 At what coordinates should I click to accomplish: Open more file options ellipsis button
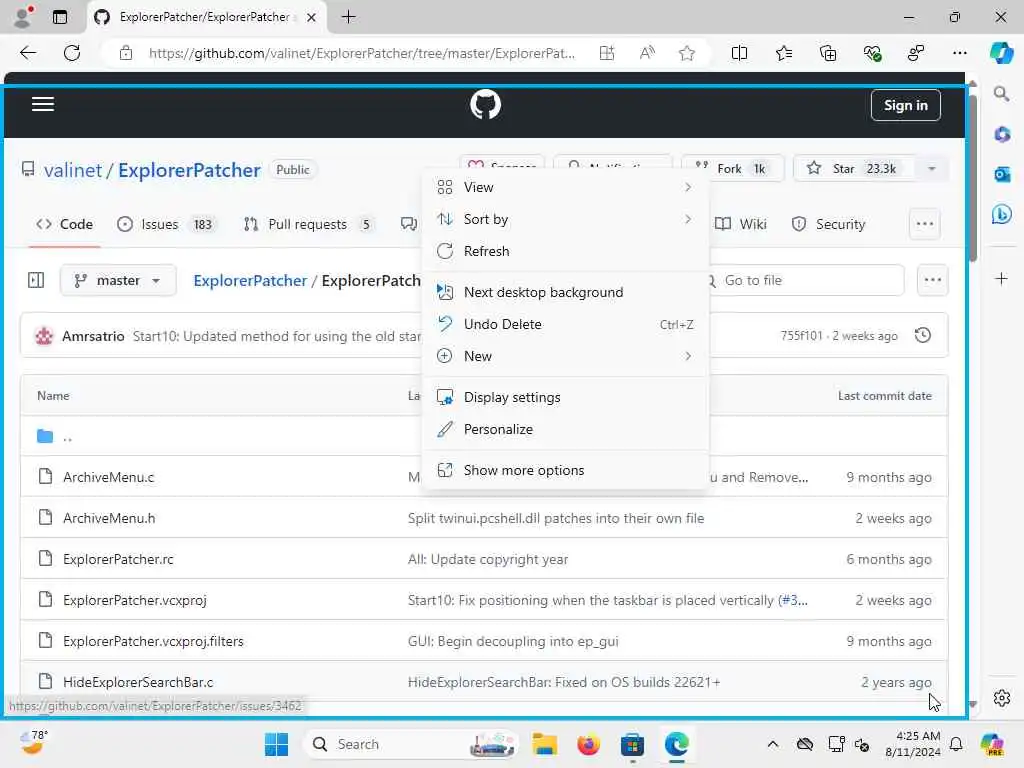933,280
